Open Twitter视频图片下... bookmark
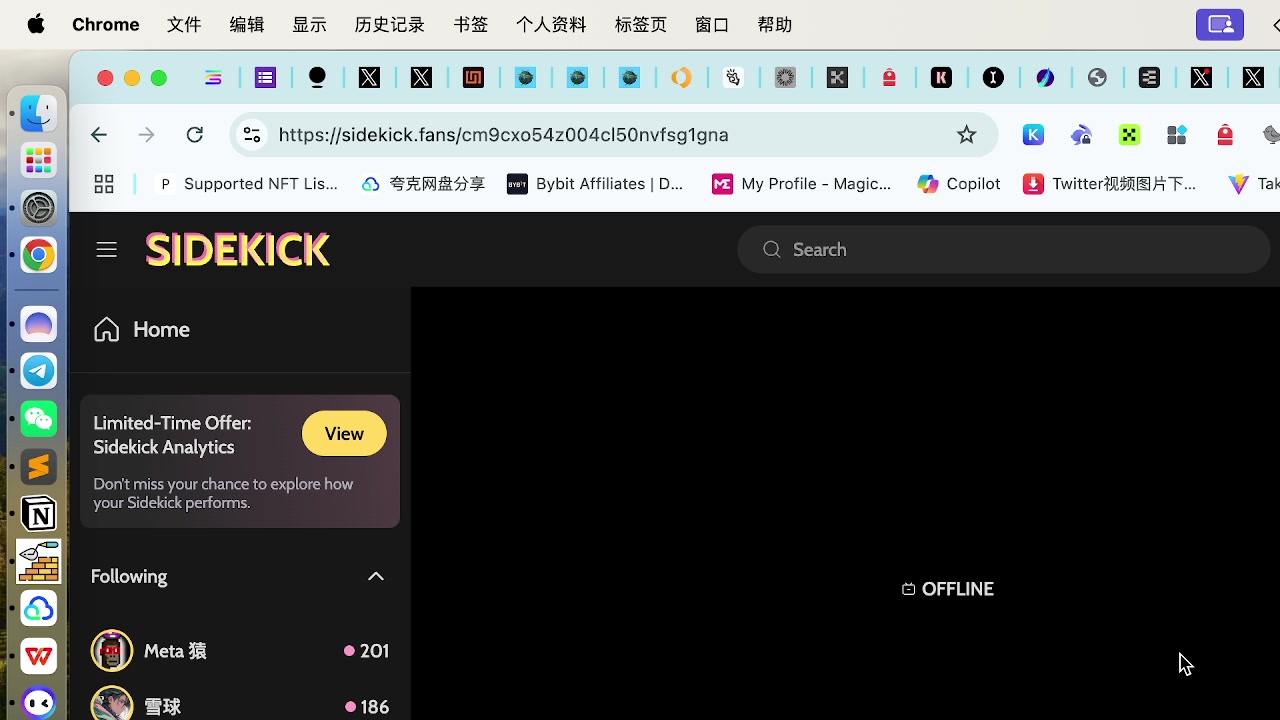 click(x=1110, y=184)
